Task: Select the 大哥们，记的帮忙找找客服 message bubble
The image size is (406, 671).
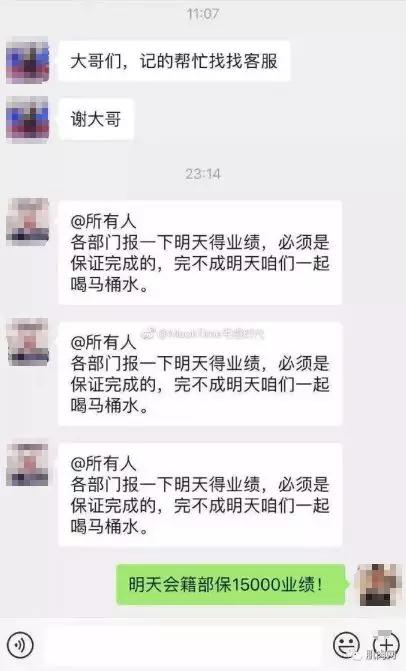Action: point(174,61)
